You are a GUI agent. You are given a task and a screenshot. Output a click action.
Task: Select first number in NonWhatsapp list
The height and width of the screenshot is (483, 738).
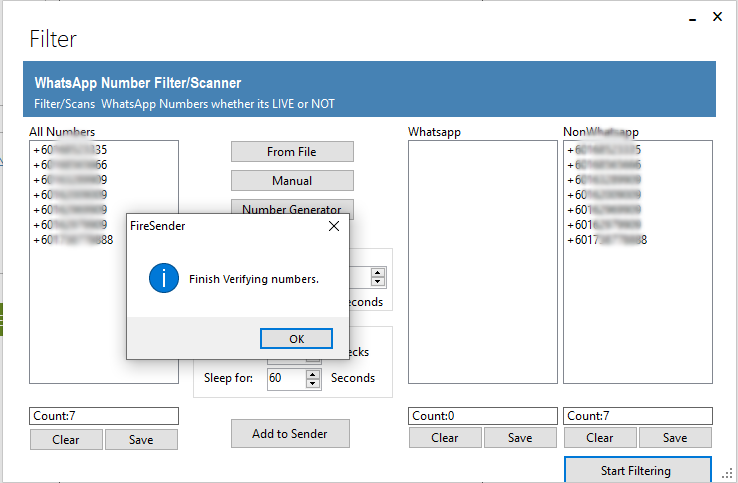604,150
